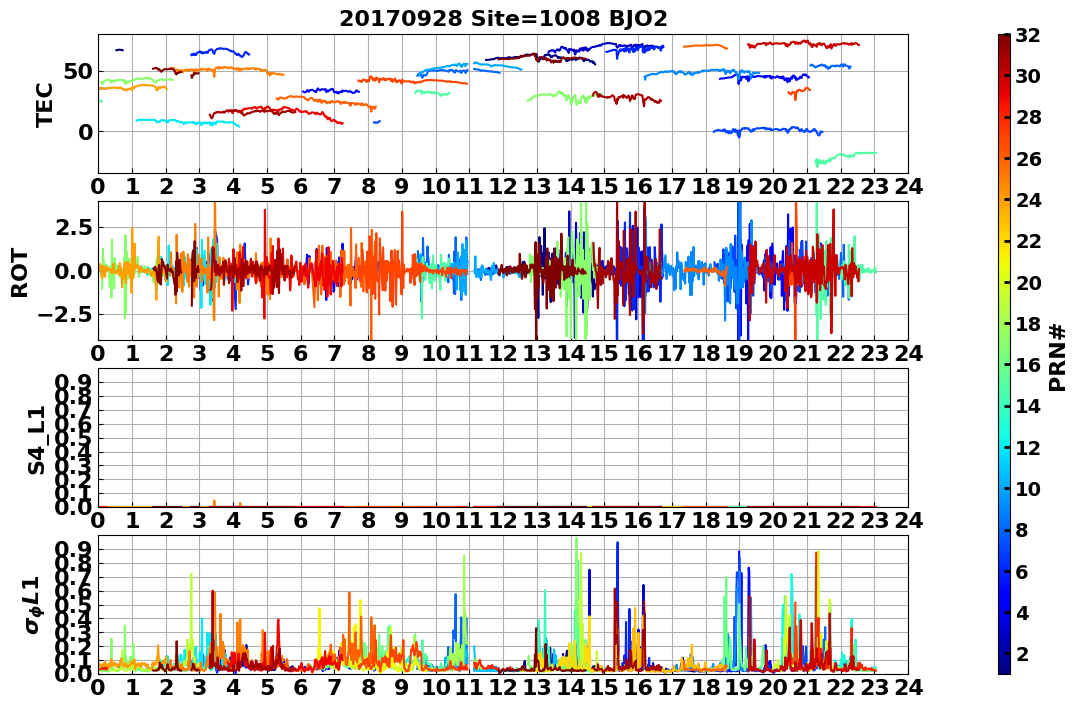Click the '2.5' tick on ROT axis
The height and width of the screenshot is (709, 1077).
coord(75,227)
